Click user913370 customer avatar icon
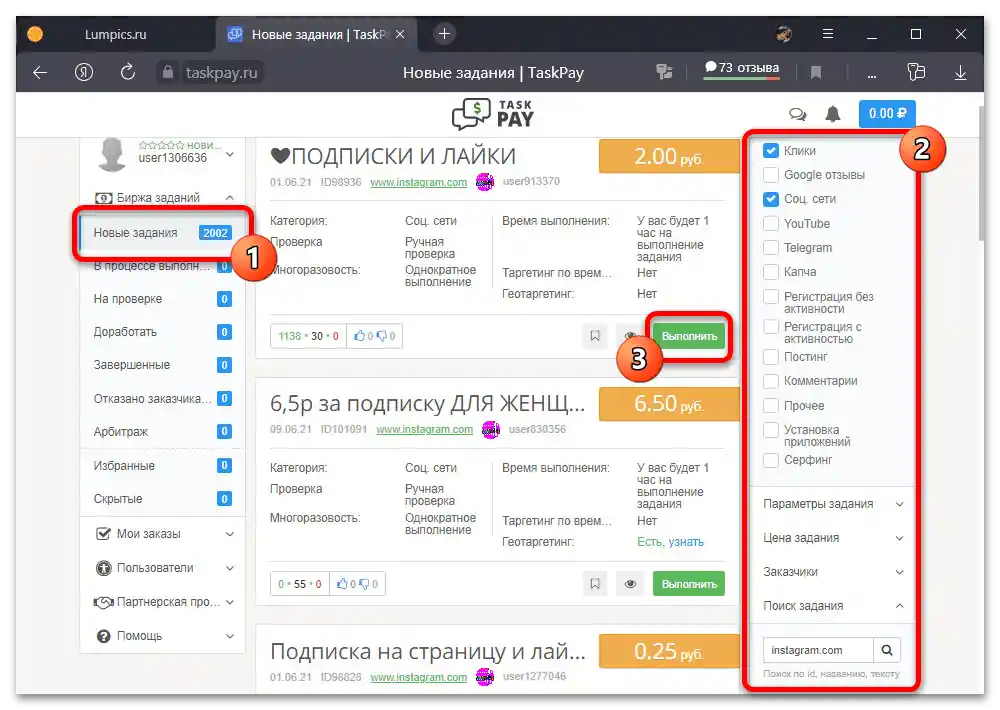Viewport: 1000px width, 710px height. [485, 182]
